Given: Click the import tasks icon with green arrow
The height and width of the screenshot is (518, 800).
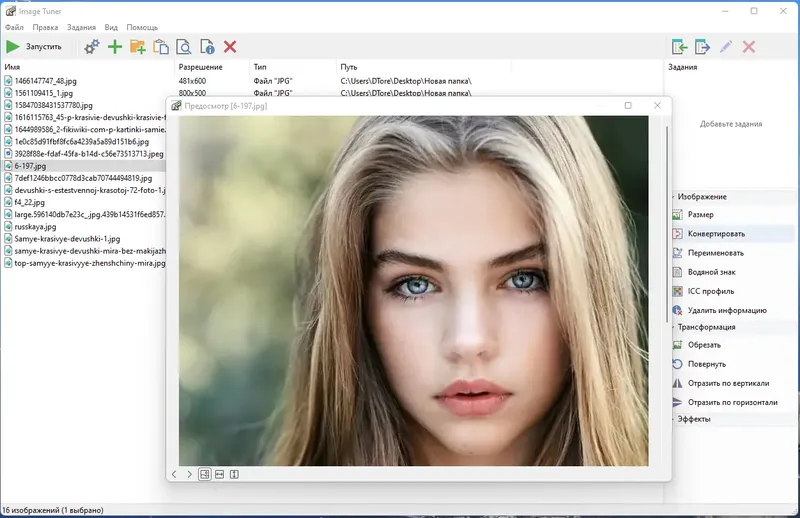Looking at the screenshot, I should pos(680,47).
